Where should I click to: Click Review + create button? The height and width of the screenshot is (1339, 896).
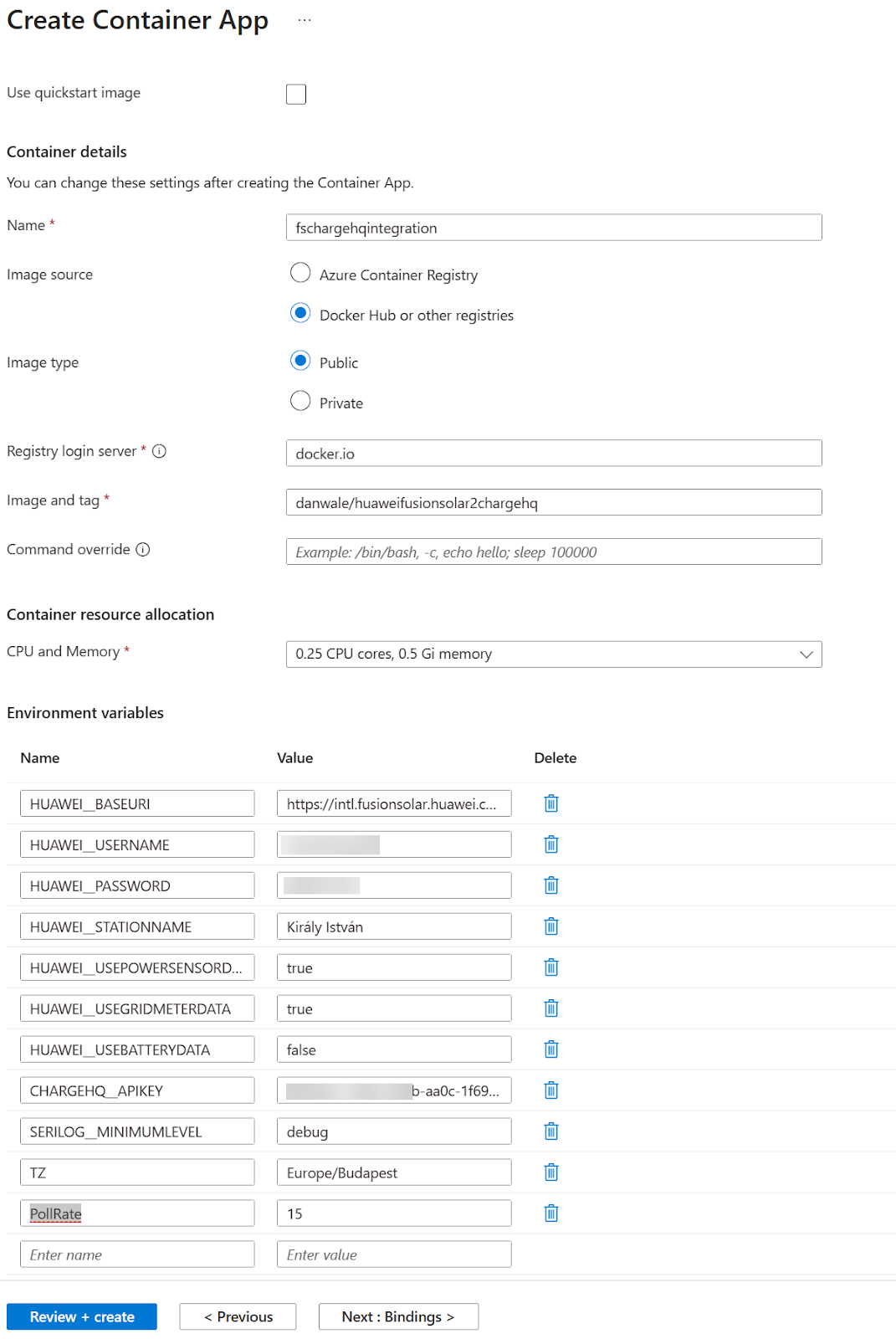(x=82, y=1316)
